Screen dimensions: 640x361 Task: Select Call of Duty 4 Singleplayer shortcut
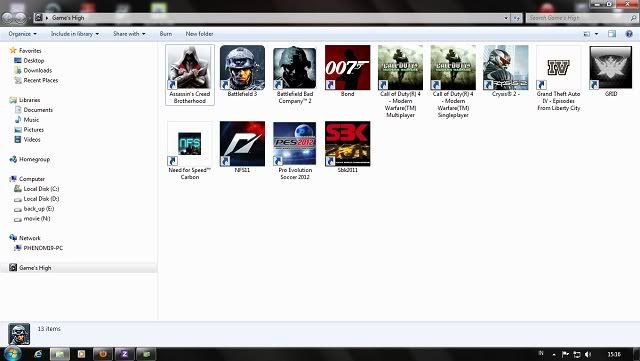coord(453,82)
